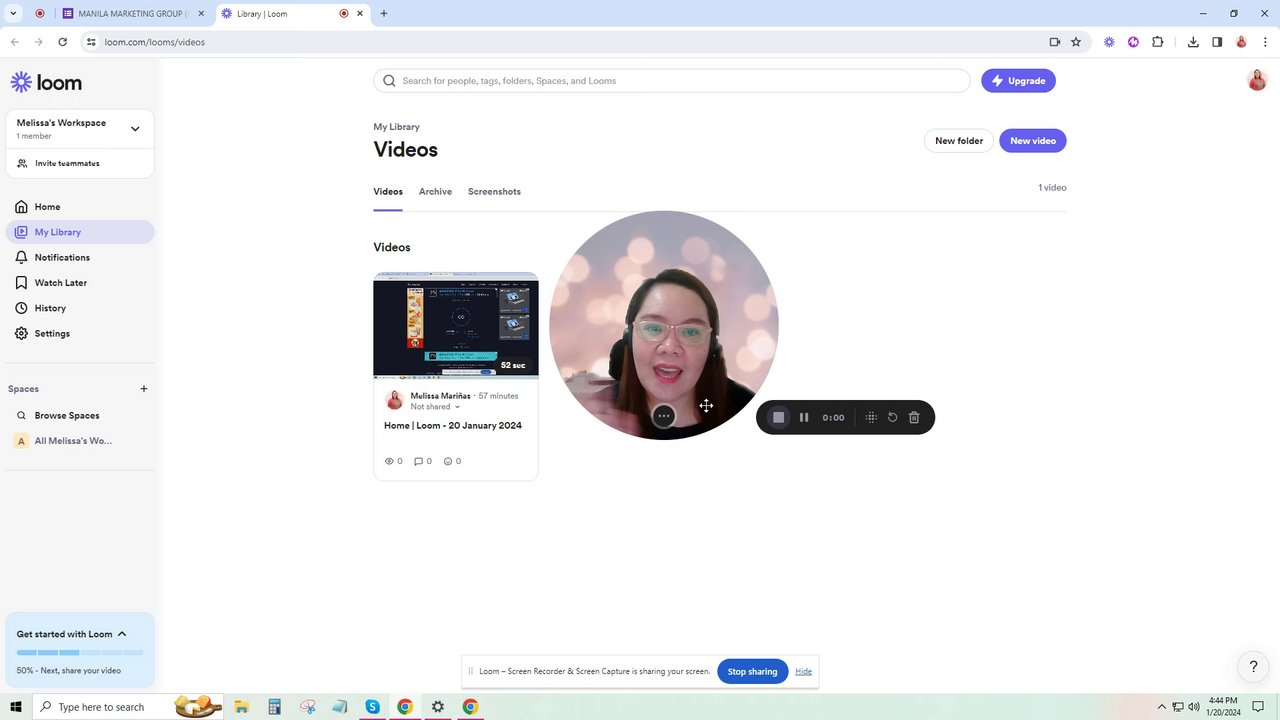Click the video title Home | Loom - 20 January 2024
Viewport: 1280px width, 720px height.
[x=453, y=426]
